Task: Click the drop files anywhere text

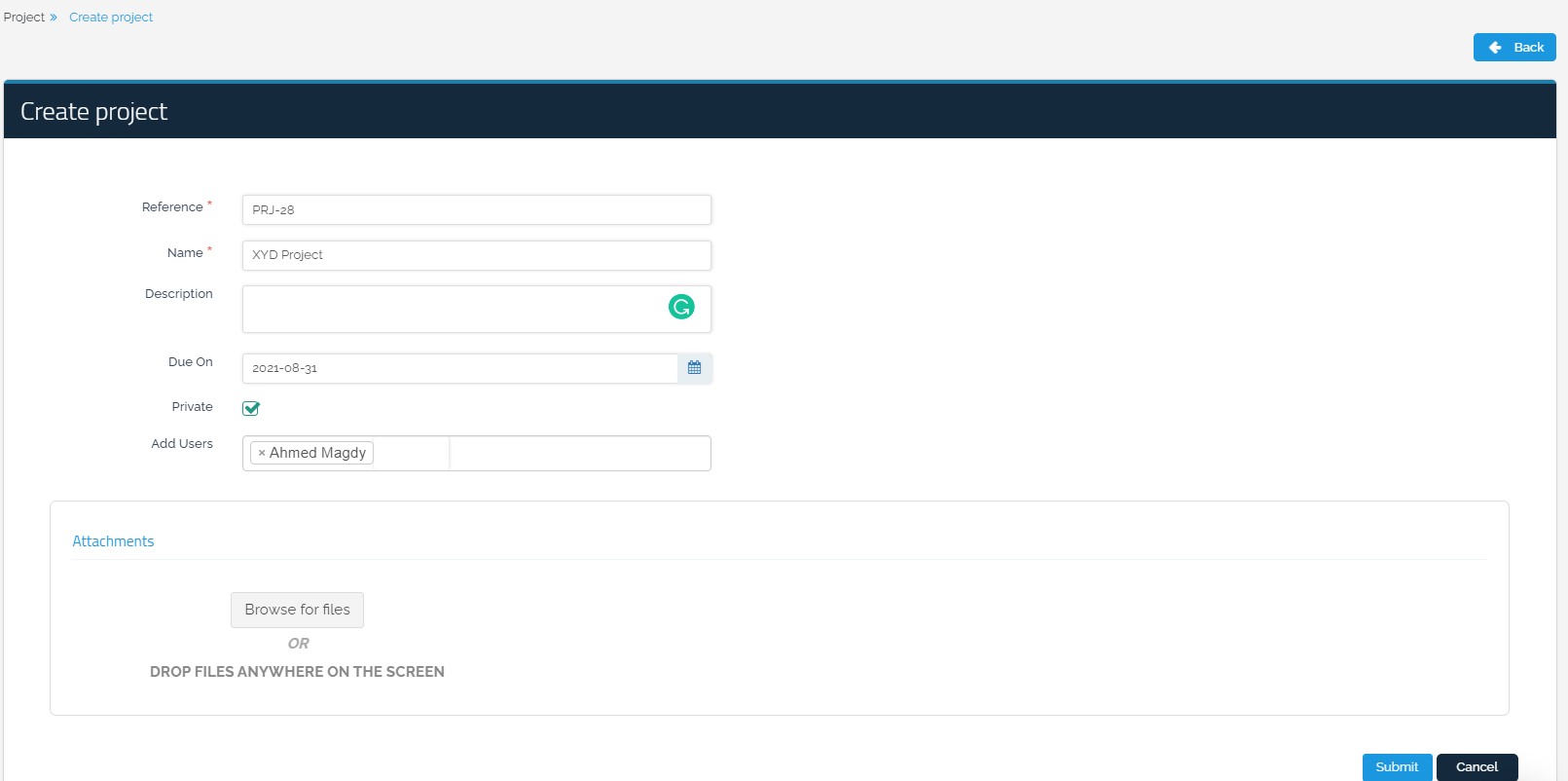Action: point(297,672)
